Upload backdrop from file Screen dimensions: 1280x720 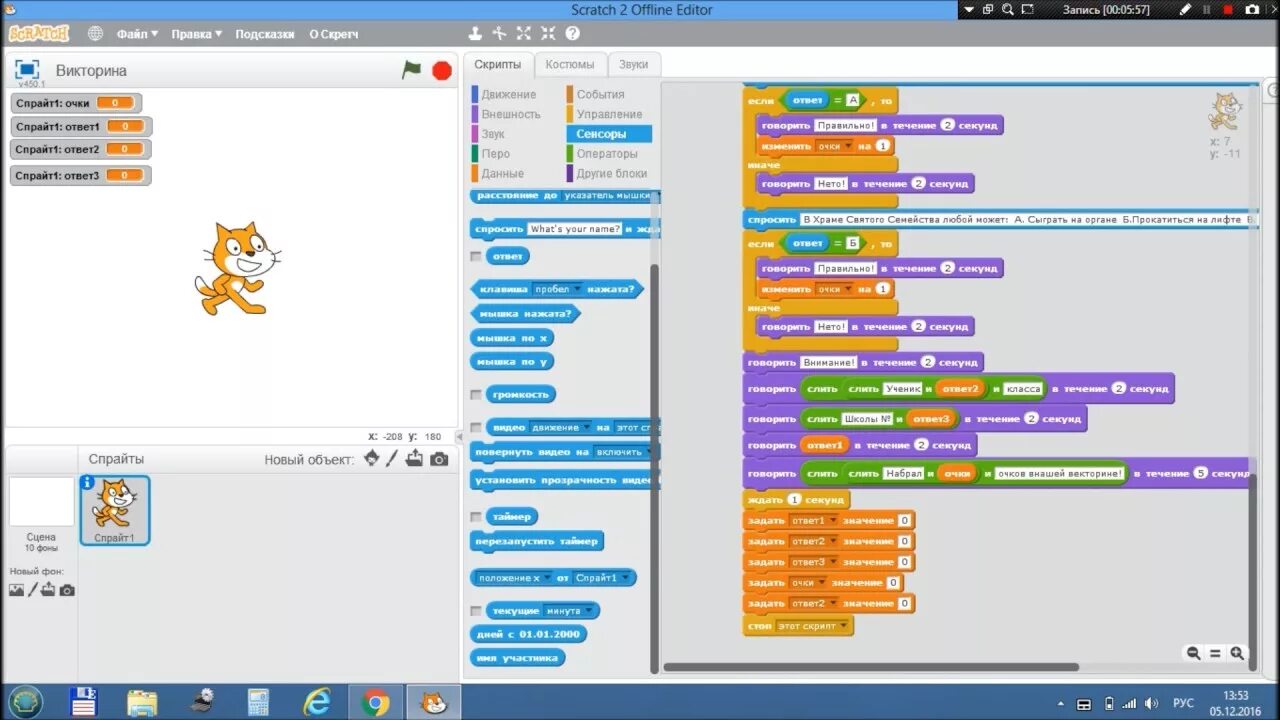[48, 590]
